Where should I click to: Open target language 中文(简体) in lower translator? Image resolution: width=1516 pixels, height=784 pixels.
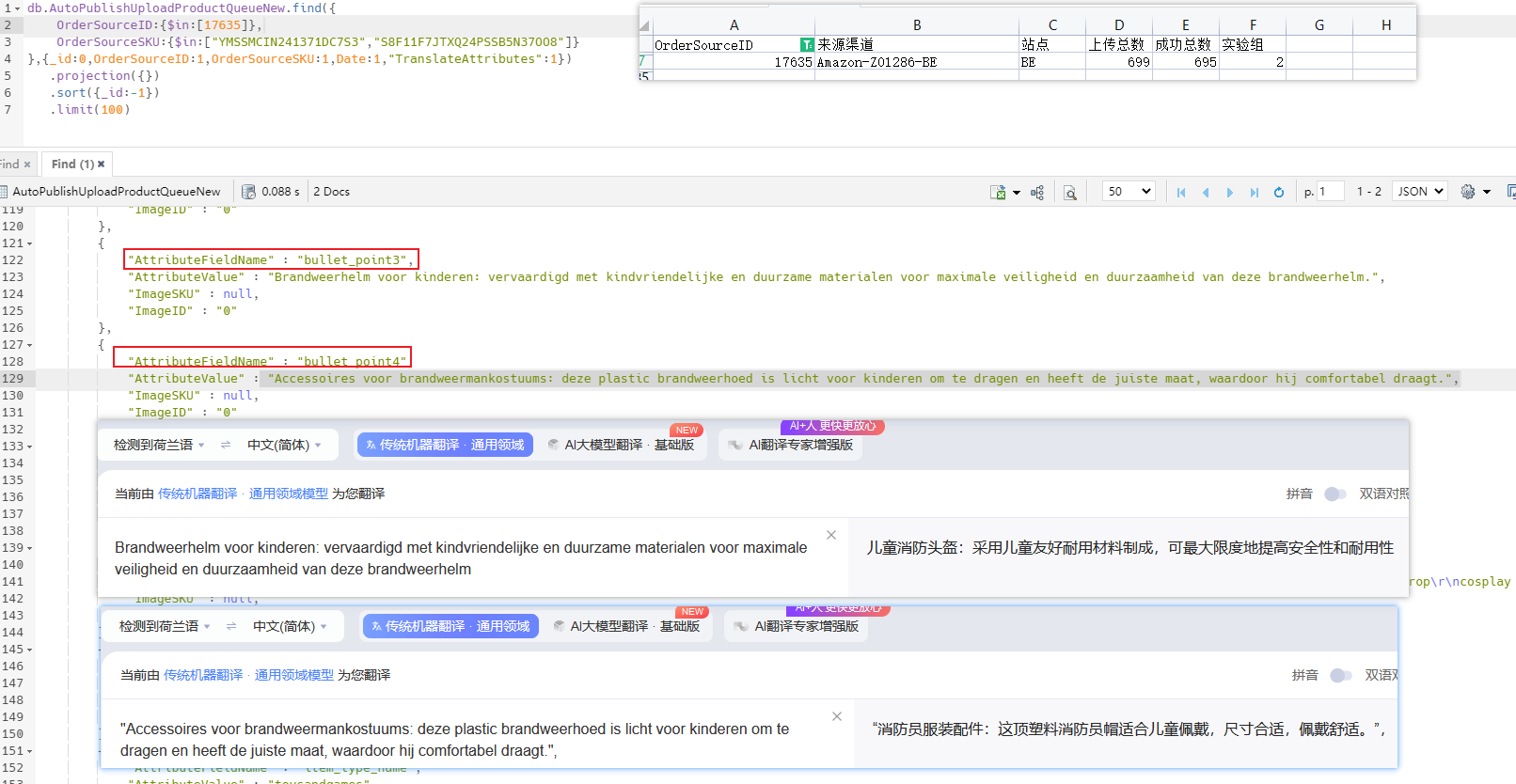tap(290, 626)
